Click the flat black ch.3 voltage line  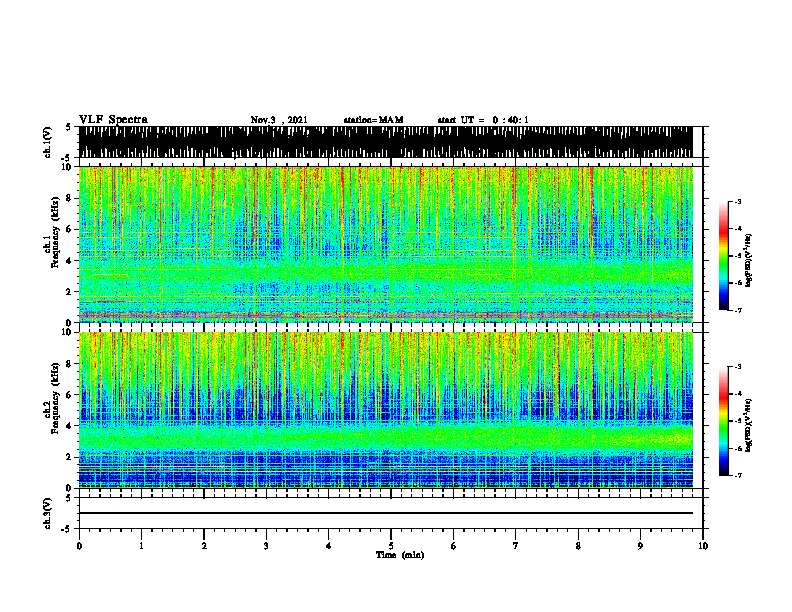click(x=386, y=513)
